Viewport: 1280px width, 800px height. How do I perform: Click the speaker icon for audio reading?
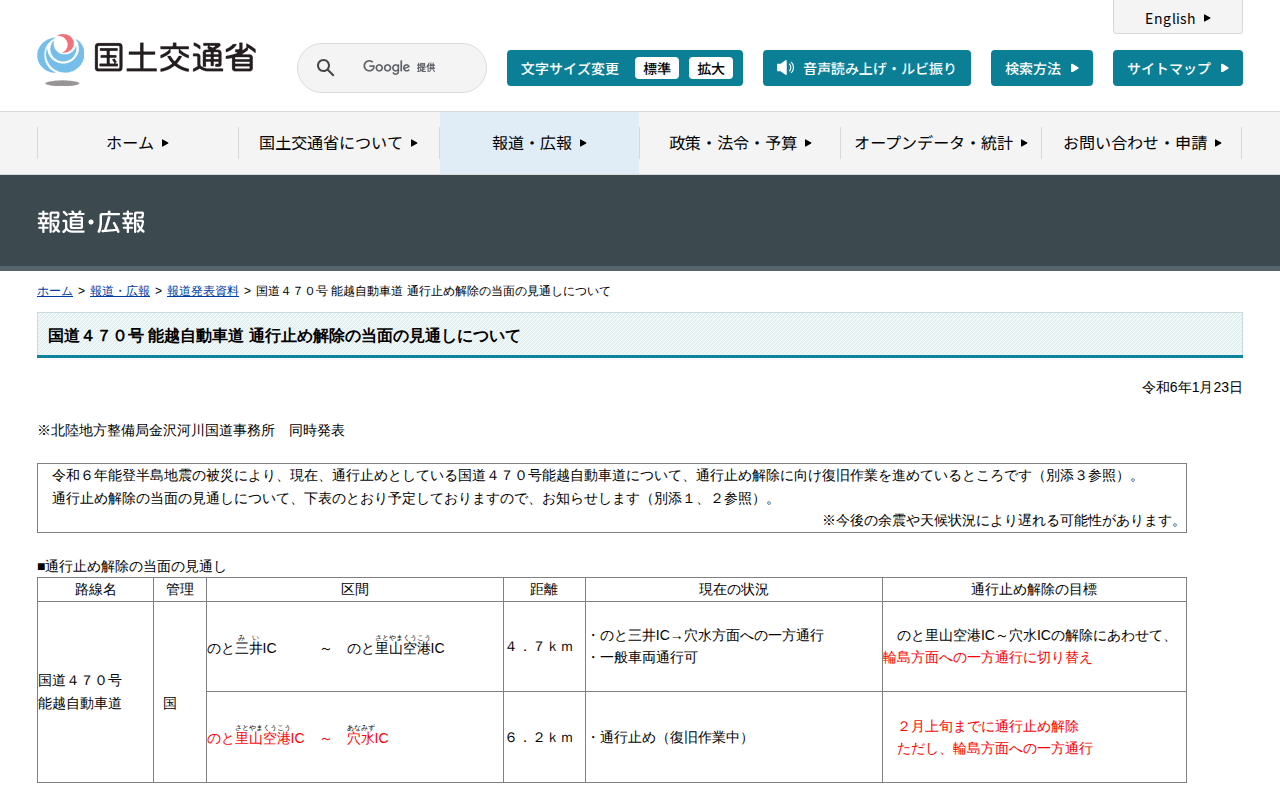pos(785,68)
